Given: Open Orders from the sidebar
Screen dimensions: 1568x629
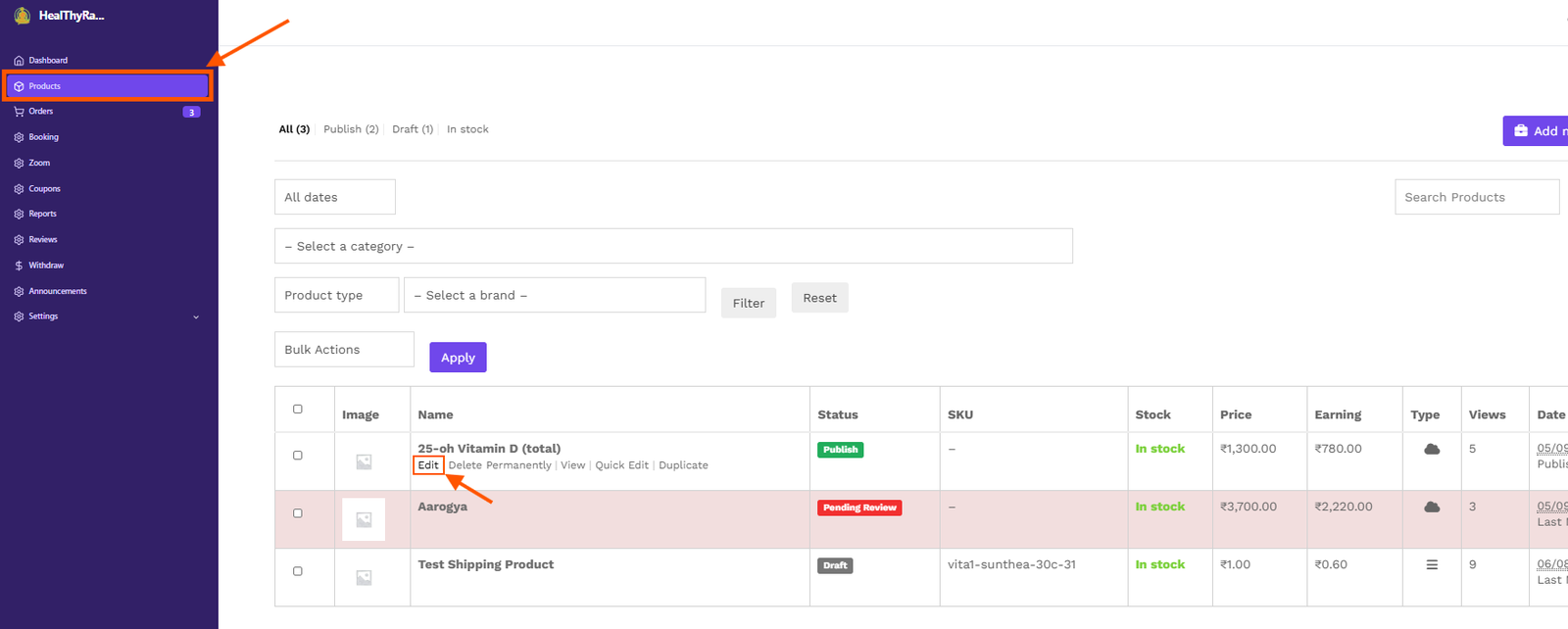Looking at the screenshot, I should click(41, 112).
